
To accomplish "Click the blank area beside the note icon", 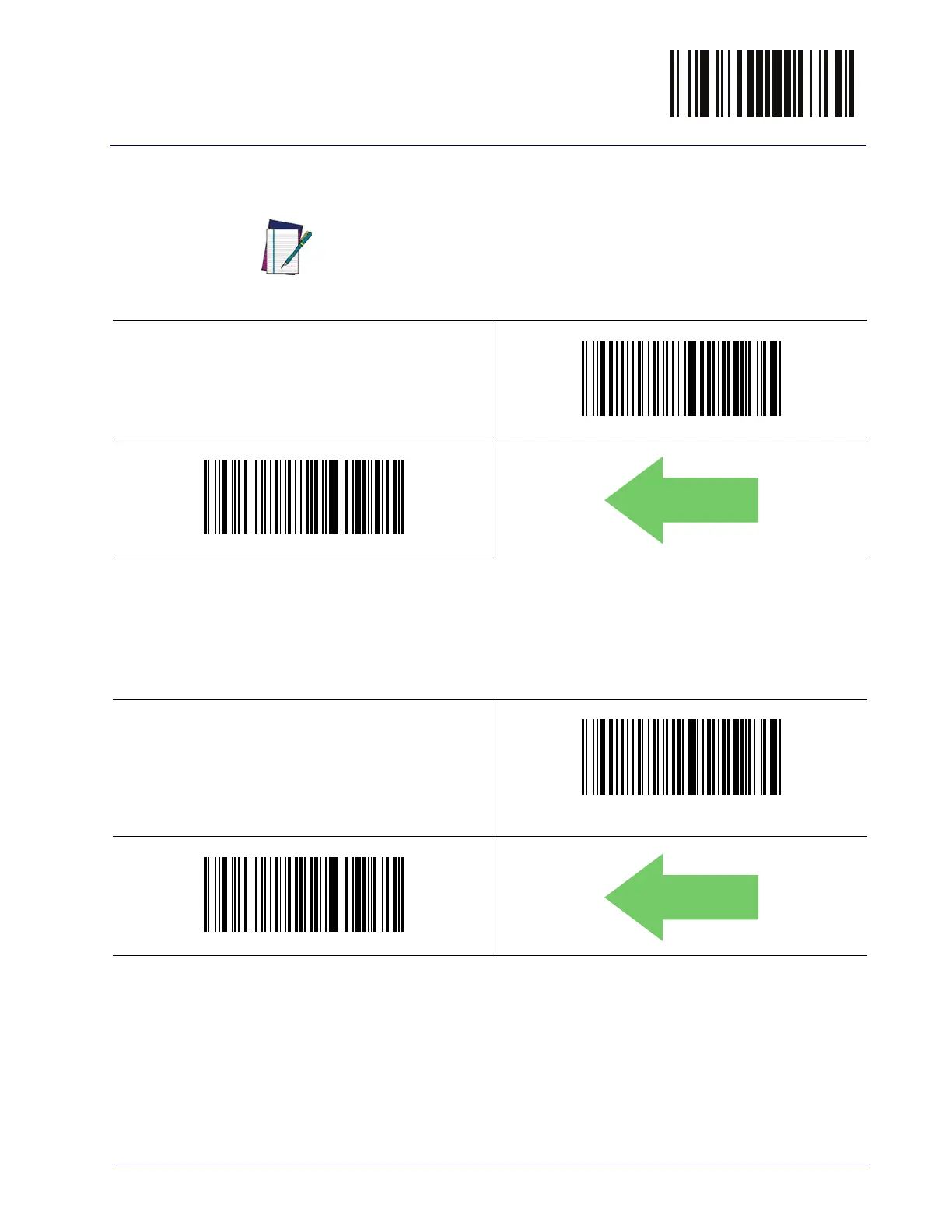I will click(544, 247).
